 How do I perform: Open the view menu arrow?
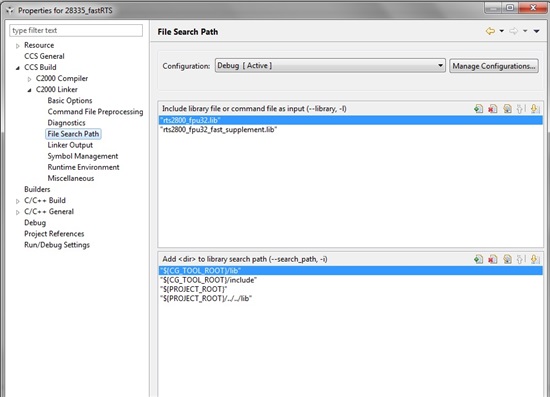[x=536, y=31]
